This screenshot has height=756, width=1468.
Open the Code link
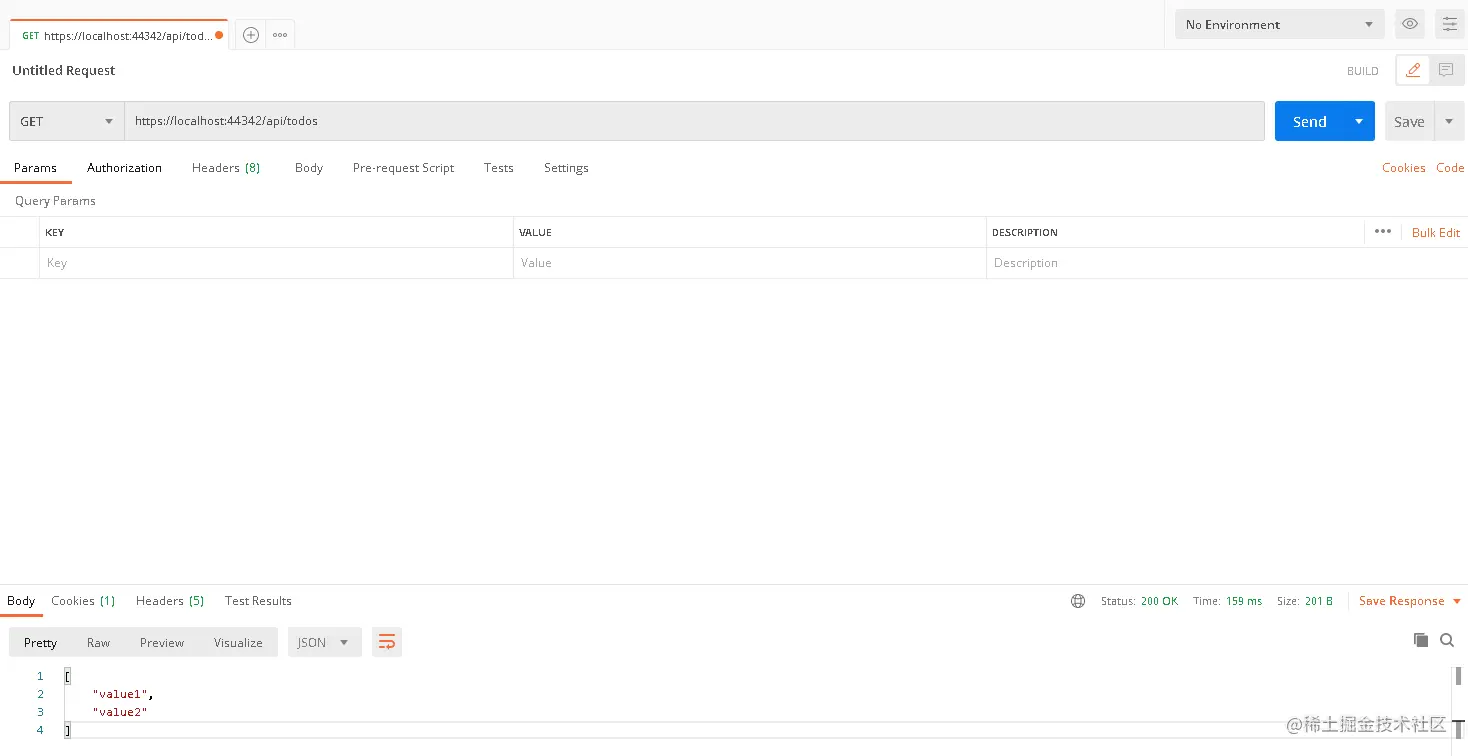[x=1450, y=168]
